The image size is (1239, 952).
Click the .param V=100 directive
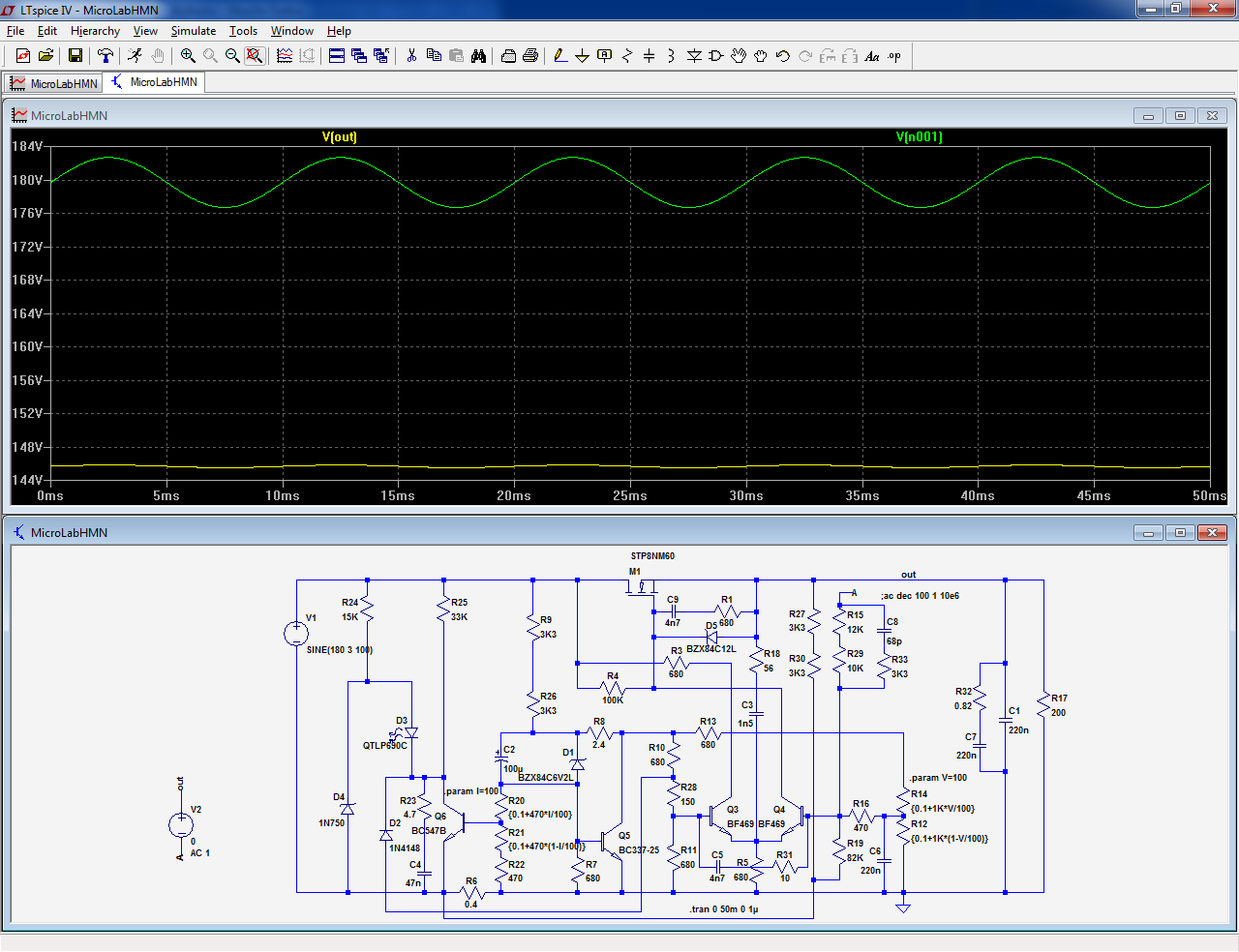(x=938, y=778)
